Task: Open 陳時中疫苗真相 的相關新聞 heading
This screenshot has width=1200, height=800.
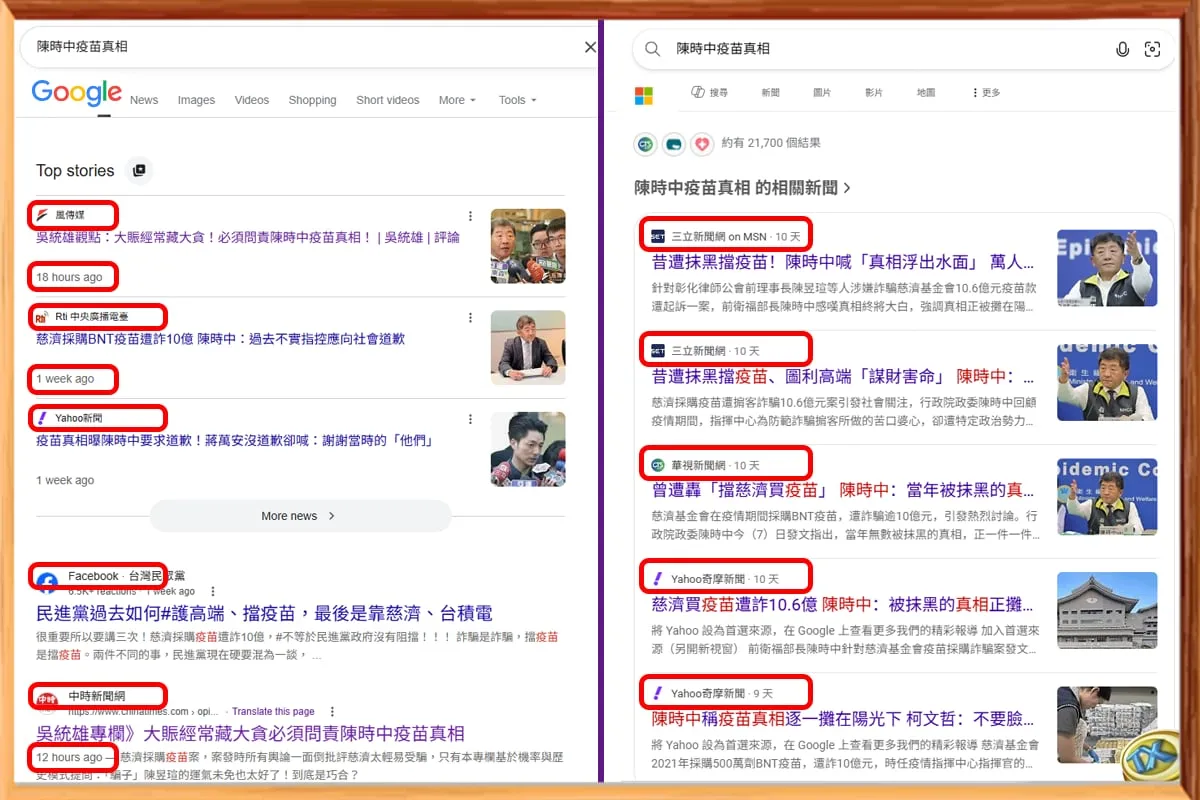Action: [743, 187]
